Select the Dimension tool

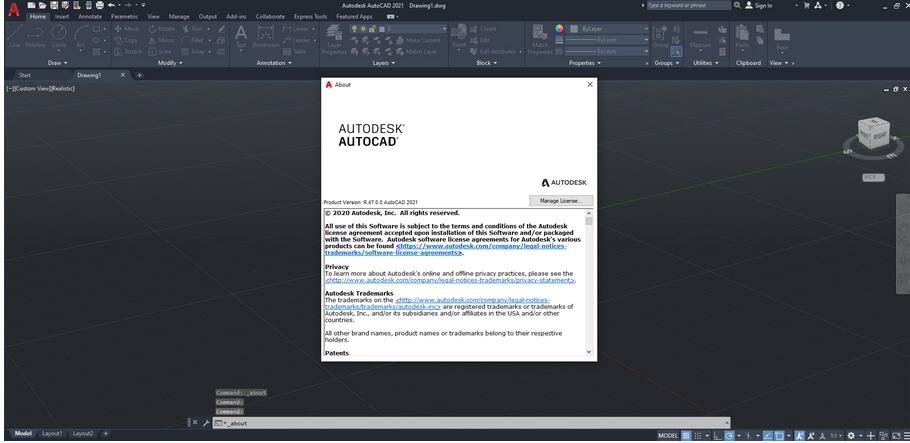point(266,36)
